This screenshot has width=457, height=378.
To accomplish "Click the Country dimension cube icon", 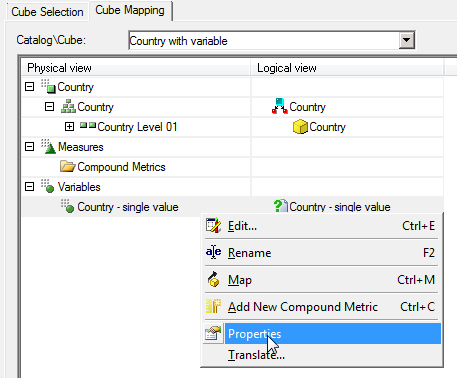I will [48, 86].
